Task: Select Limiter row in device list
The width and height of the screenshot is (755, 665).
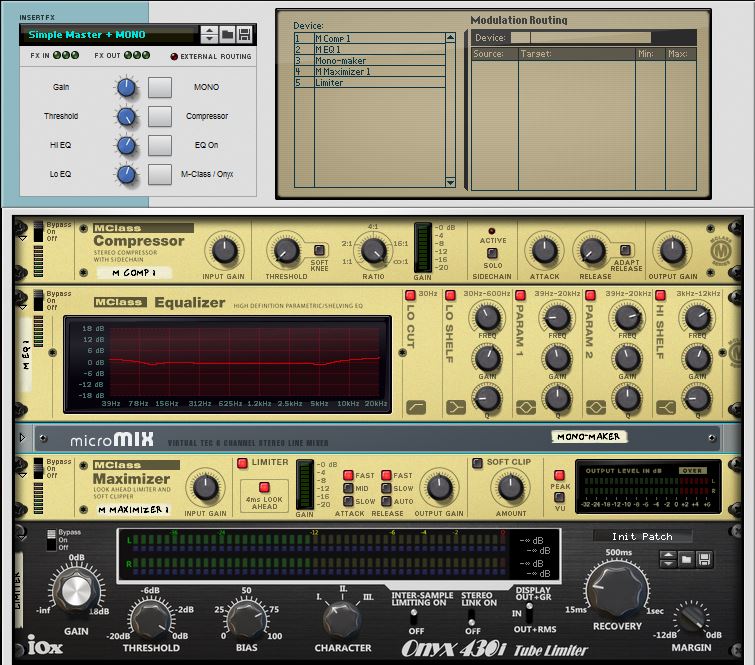Action: tap(370, 83)
